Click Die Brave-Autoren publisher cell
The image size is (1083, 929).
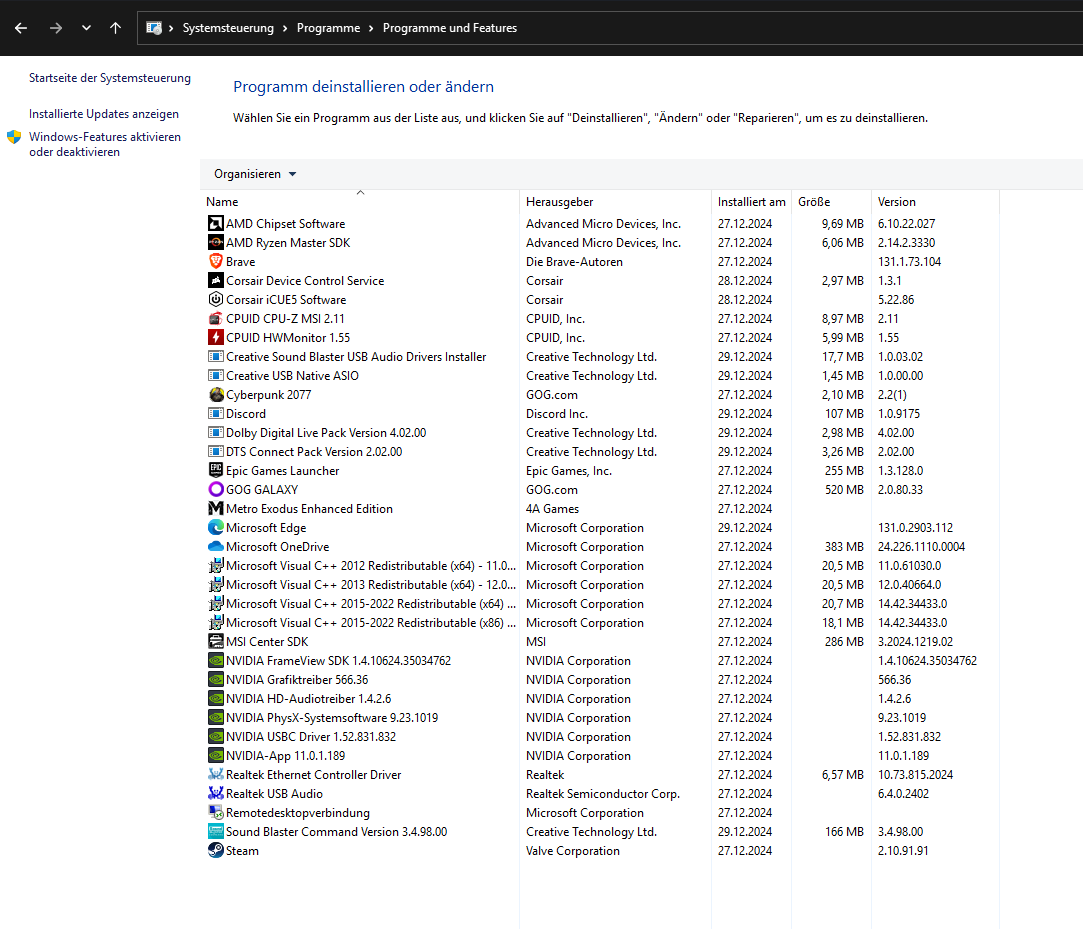574,262
